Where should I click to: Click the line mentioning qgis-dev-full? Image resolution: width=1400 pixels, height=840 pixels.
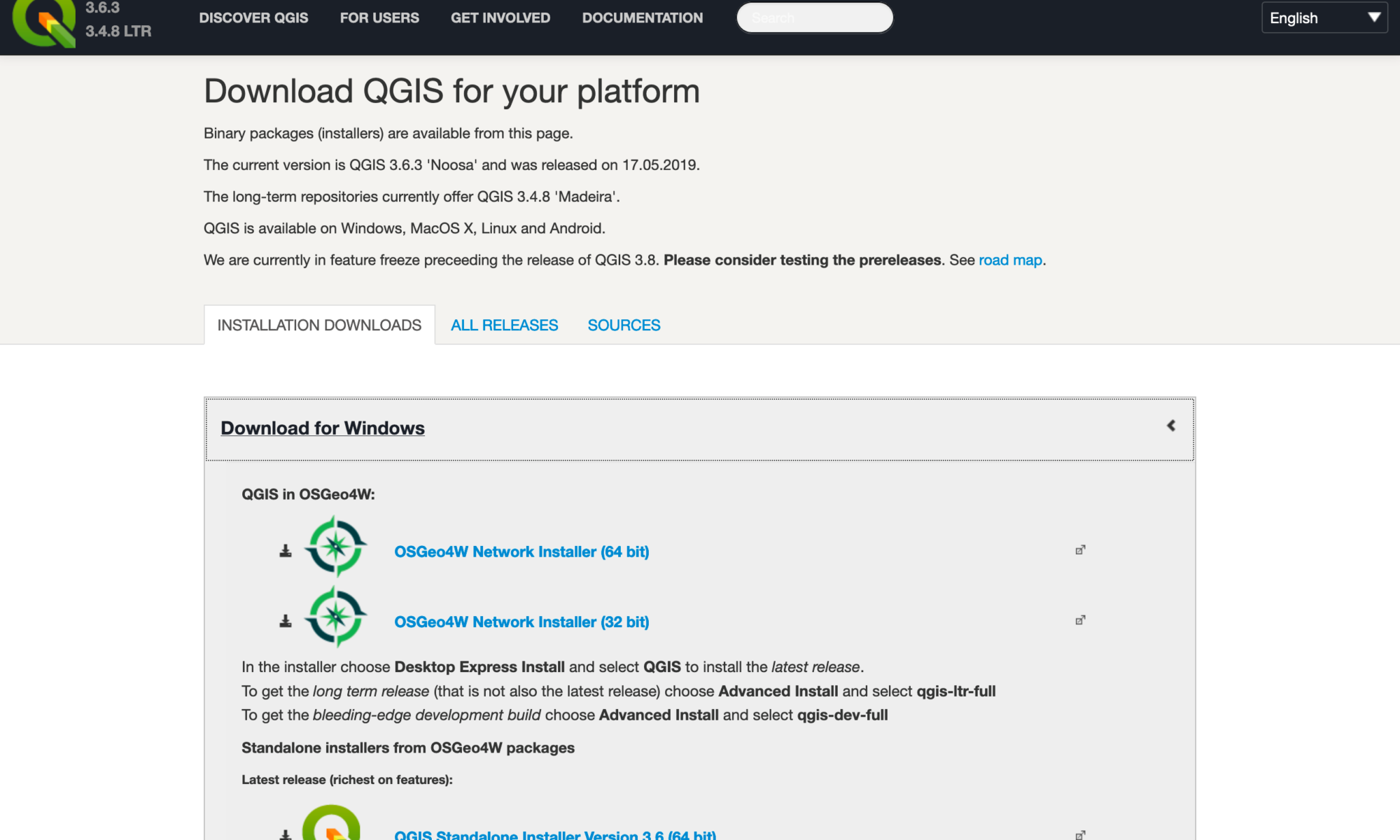pos(565,715)
